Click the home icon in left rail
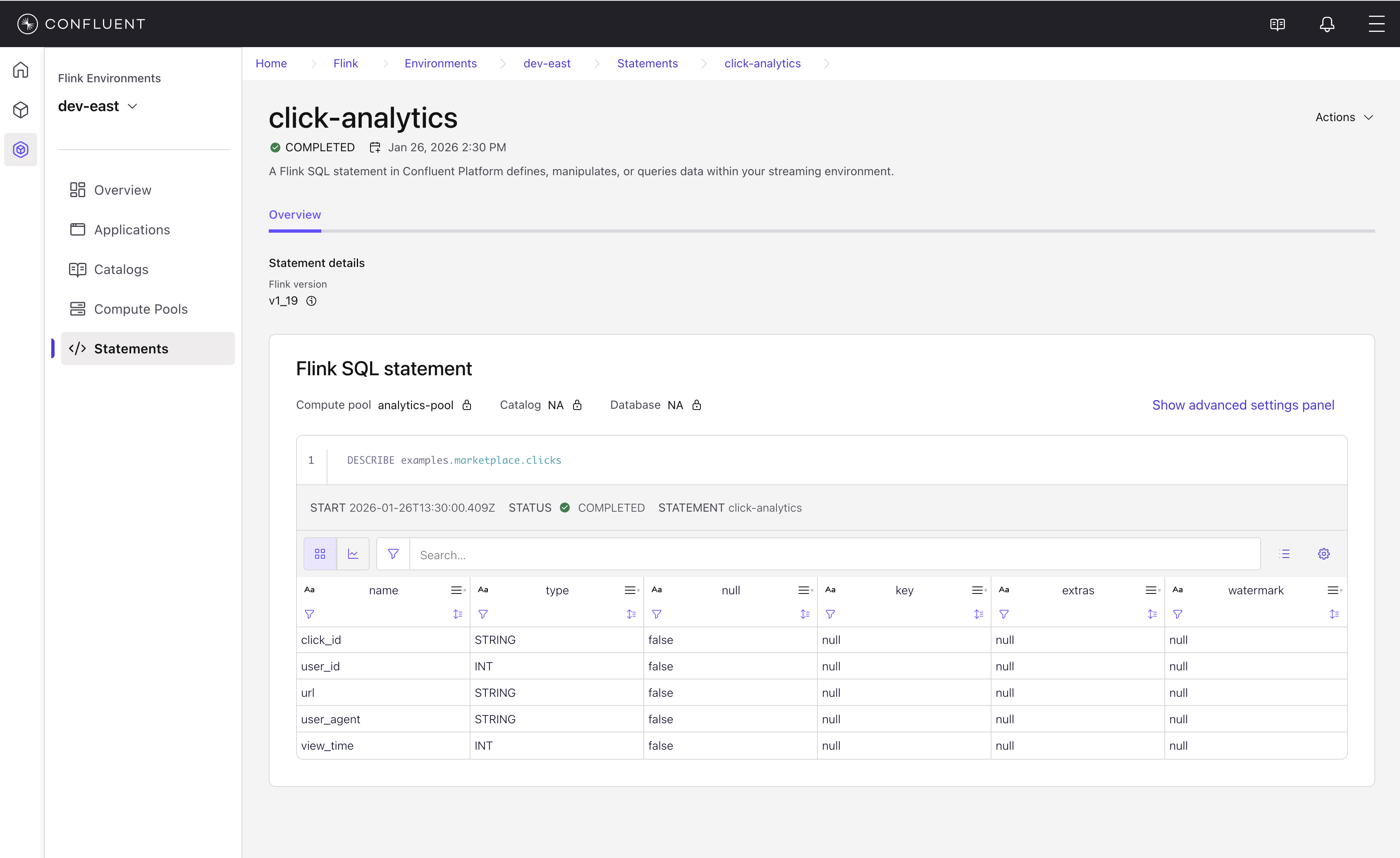Screen dimensions: 1400x858 coord(21,70)
